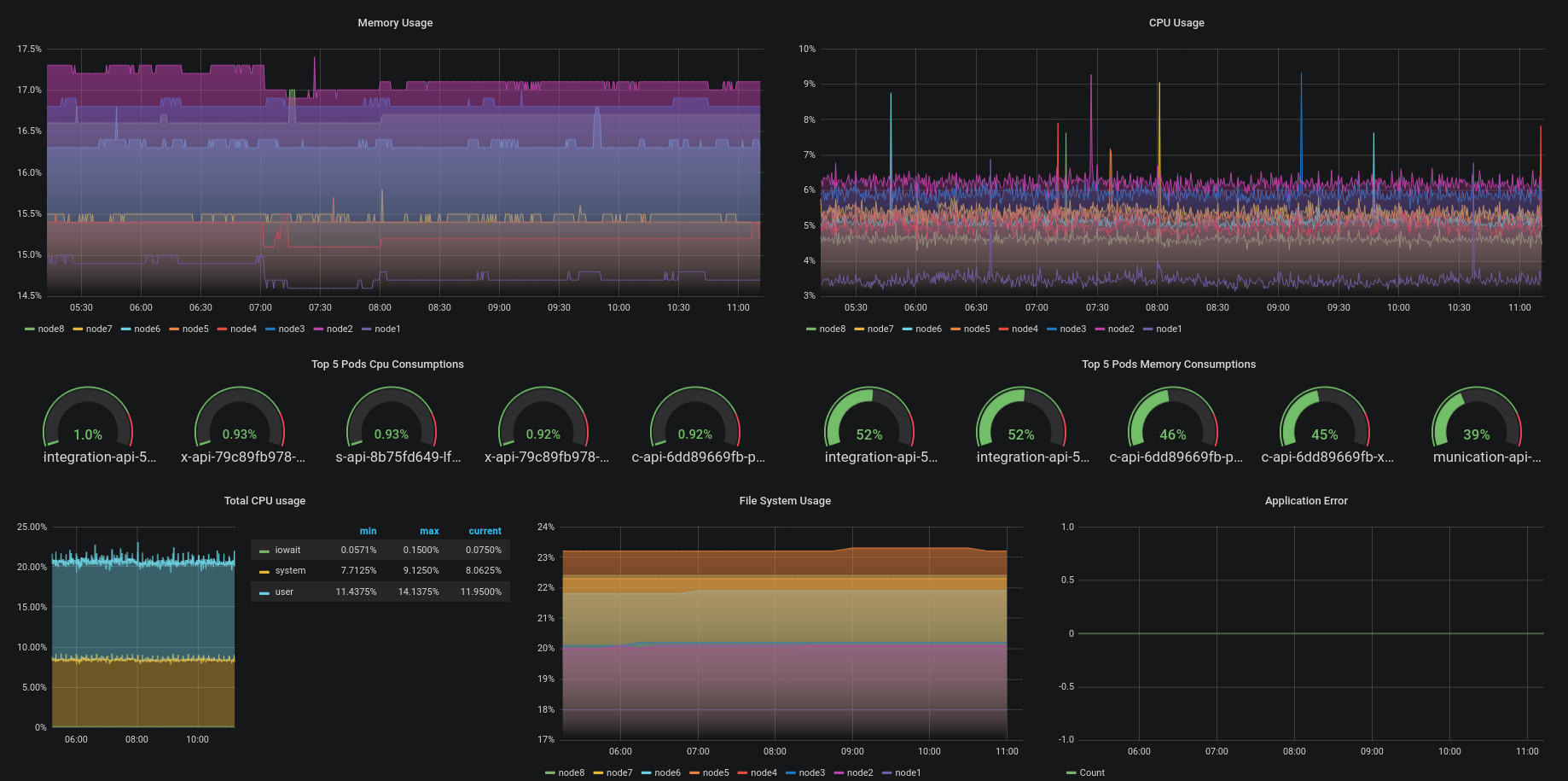Open the CPU Usage panel title menu

coord(1176,23)
